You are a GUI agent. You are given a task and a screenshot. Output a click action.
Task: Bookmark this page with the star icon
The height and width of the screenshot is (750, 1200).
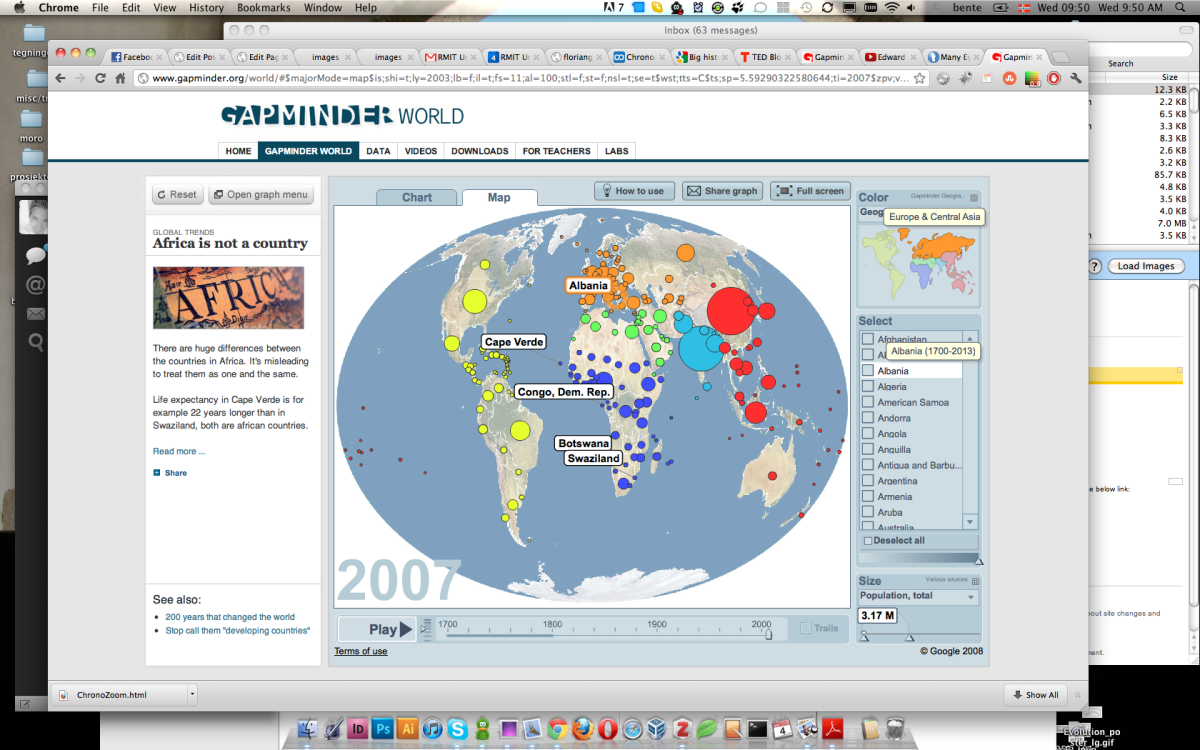(x=919, y=78)
